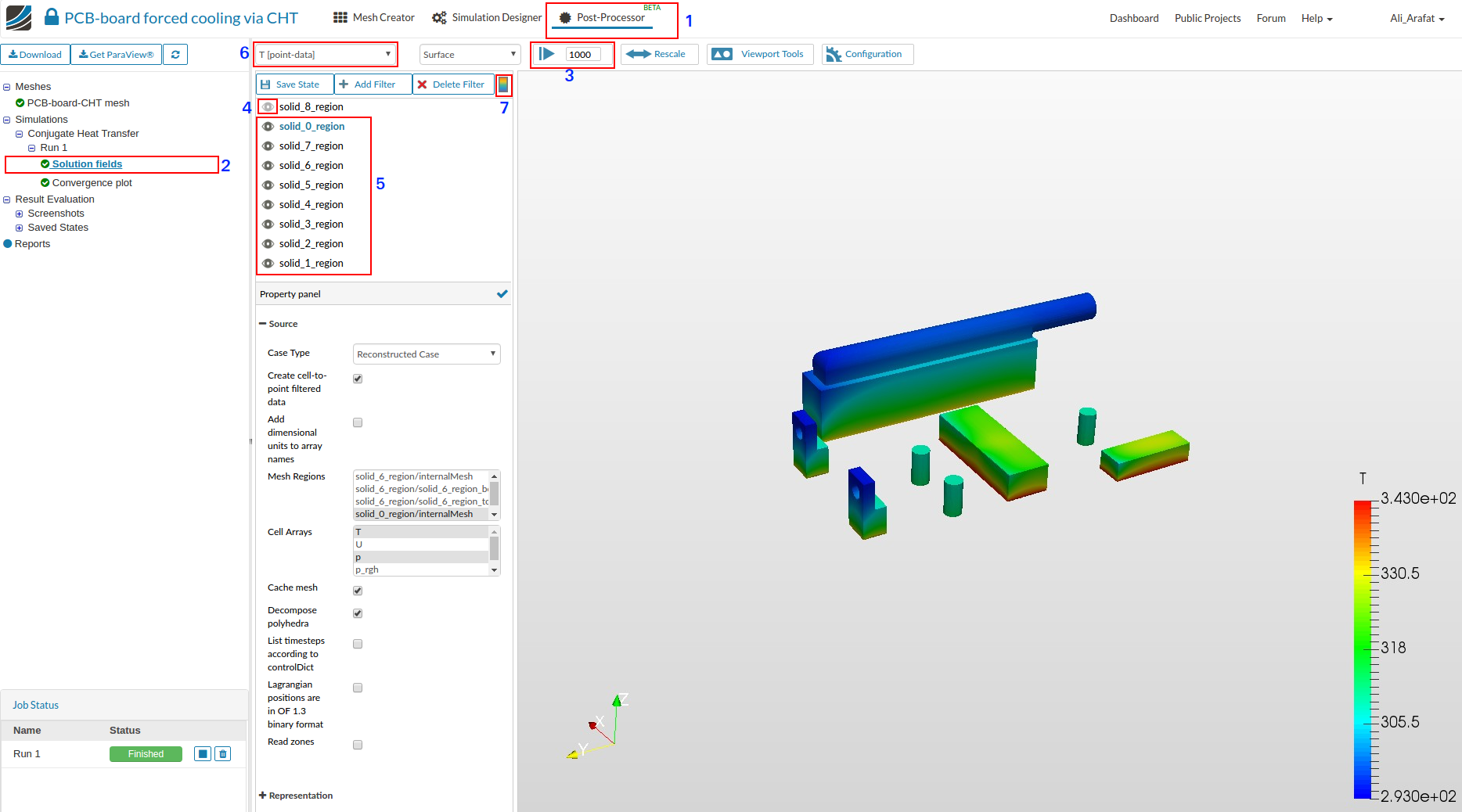Image resolution: width=1462 pixels, height=812 pixels.
Task: Switch to the Mesh Creator tab
Action: pyautogui.click(x=374, y=18)
